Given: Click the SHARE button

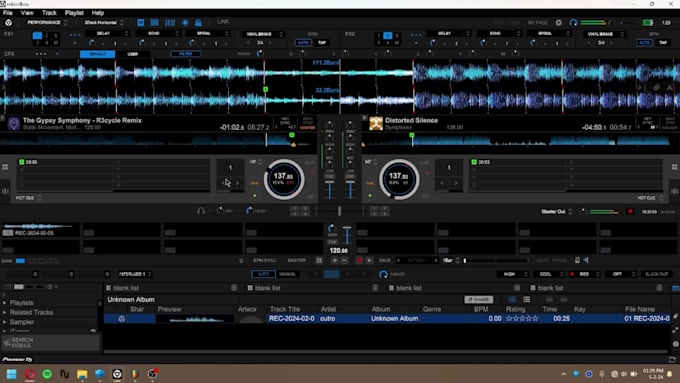Looking at the screenshot, I should (x=479, y=299).
